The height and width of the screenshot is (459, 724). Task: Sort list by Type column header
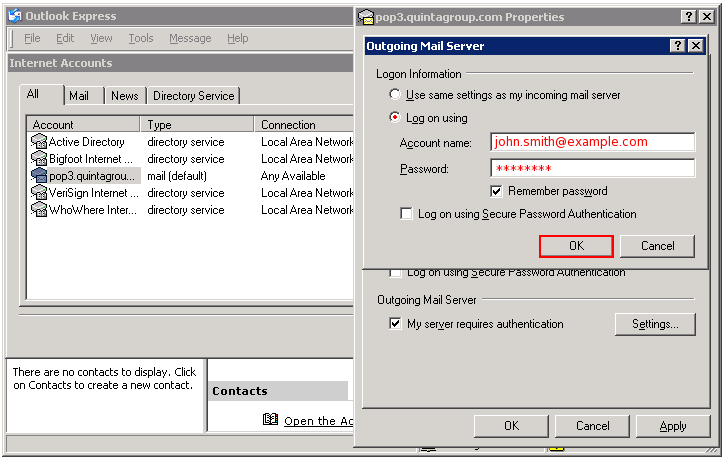click(x=197, y=125)
